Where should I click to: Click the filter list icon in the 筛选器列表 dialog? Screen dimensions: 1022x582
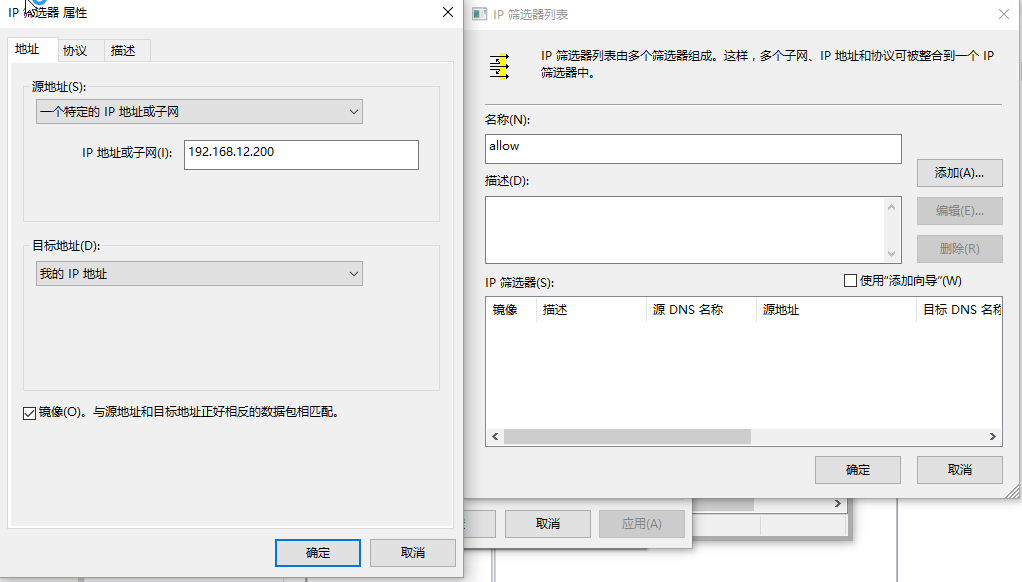498,65
